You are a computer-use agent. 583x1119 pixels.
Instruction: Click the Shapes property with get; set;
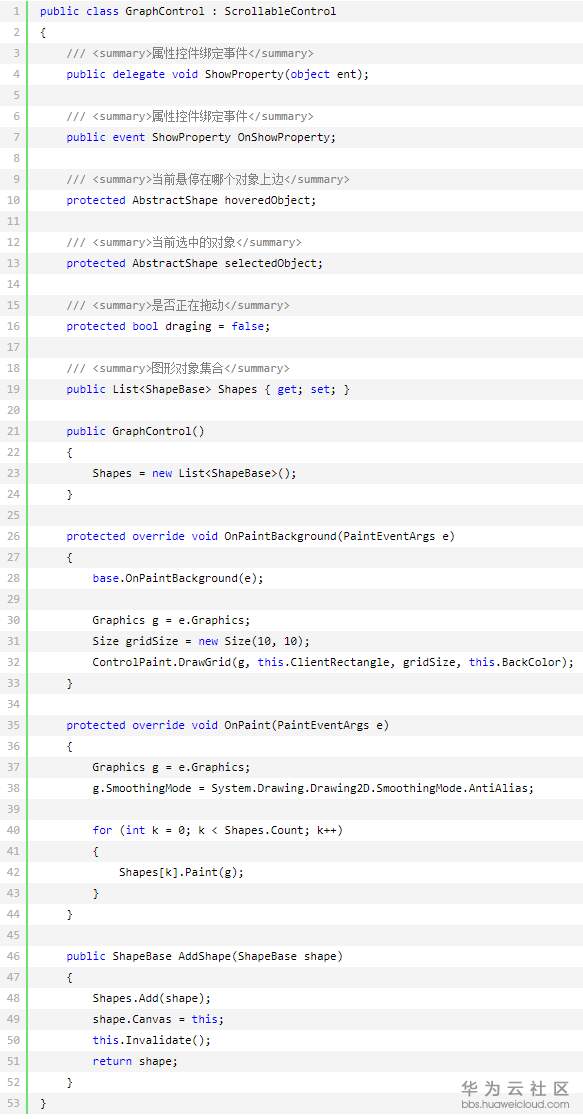click(208, 390)
